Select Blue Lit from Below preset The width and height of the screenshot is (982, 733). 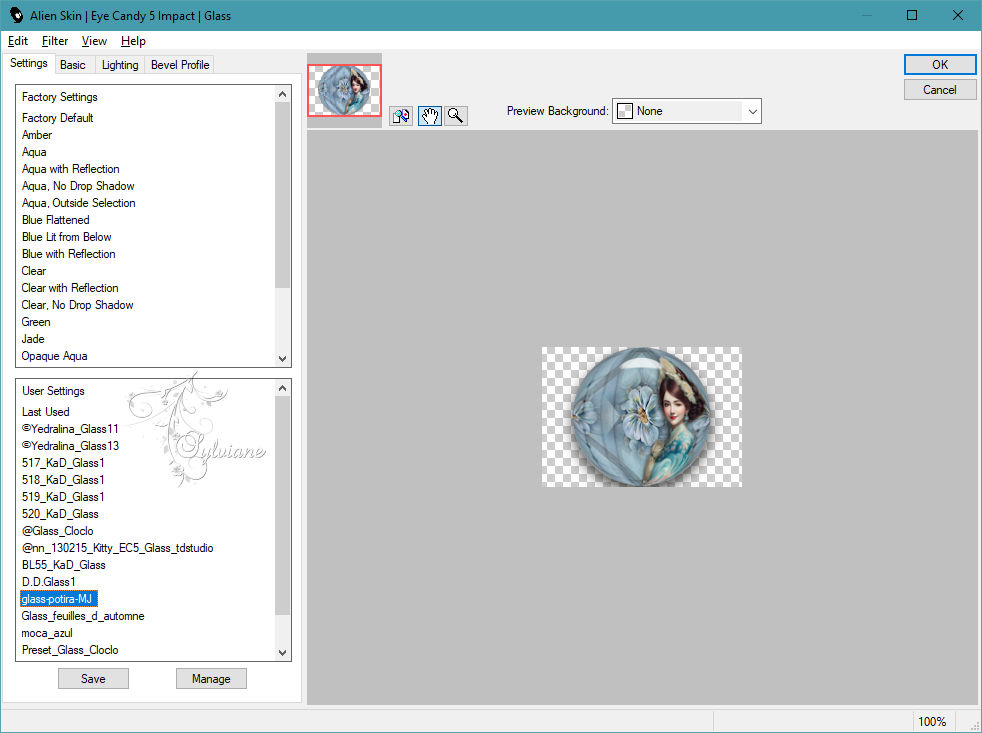pyautogui.click(x=66, y=236)
